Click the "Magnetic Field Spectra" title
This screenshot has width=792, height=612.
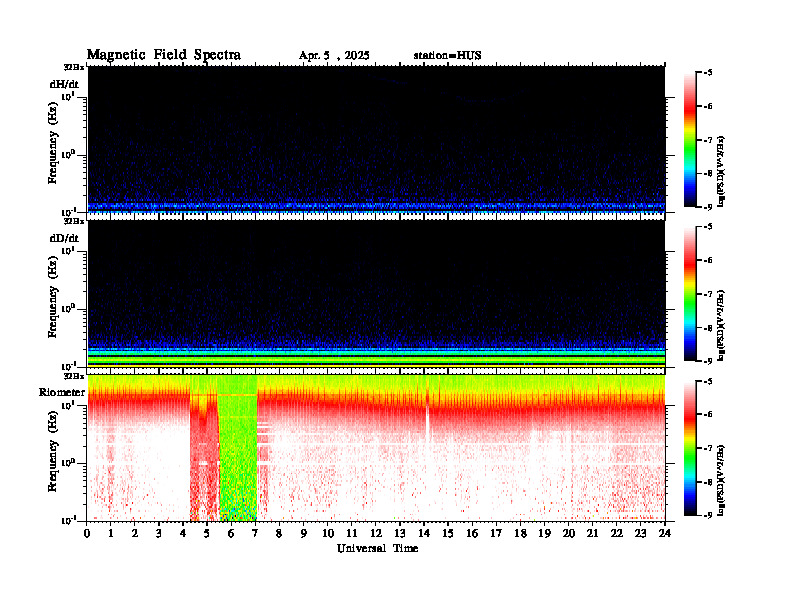[x=164, y=55]
